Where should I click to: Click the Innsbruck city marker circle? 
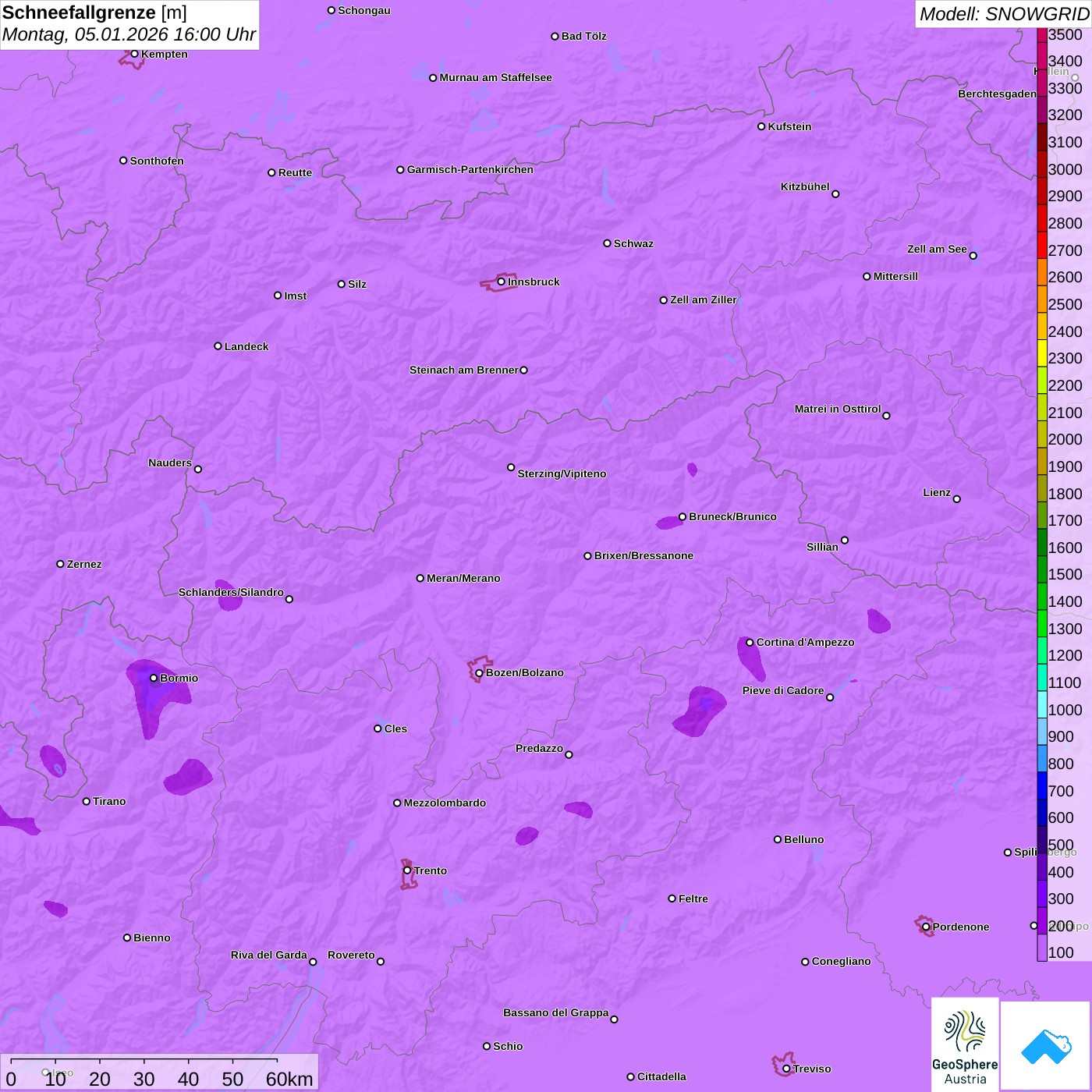501,282
